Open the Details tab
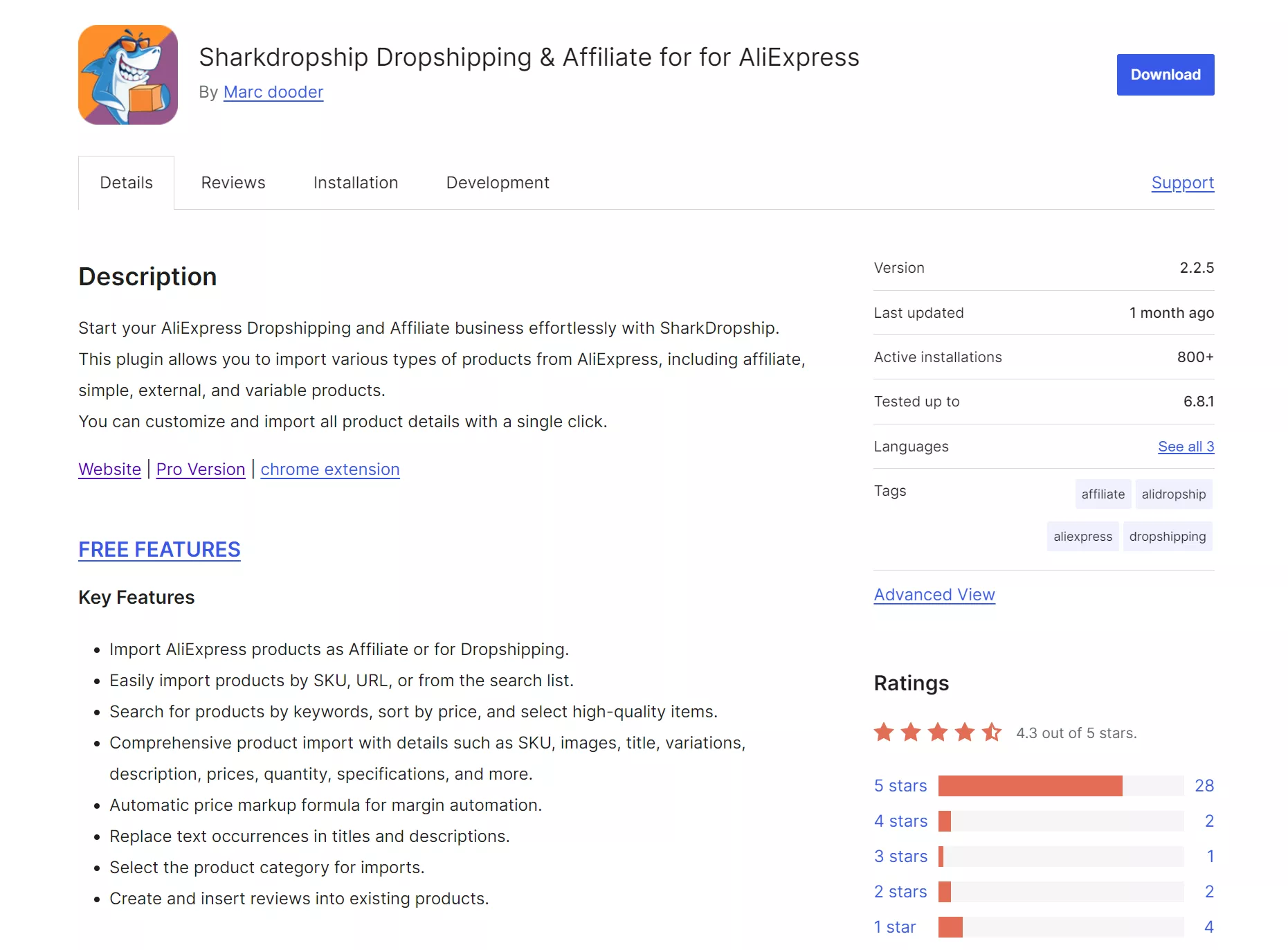Viewport: 1288px width, 950px height. click(x=126, y=183)
